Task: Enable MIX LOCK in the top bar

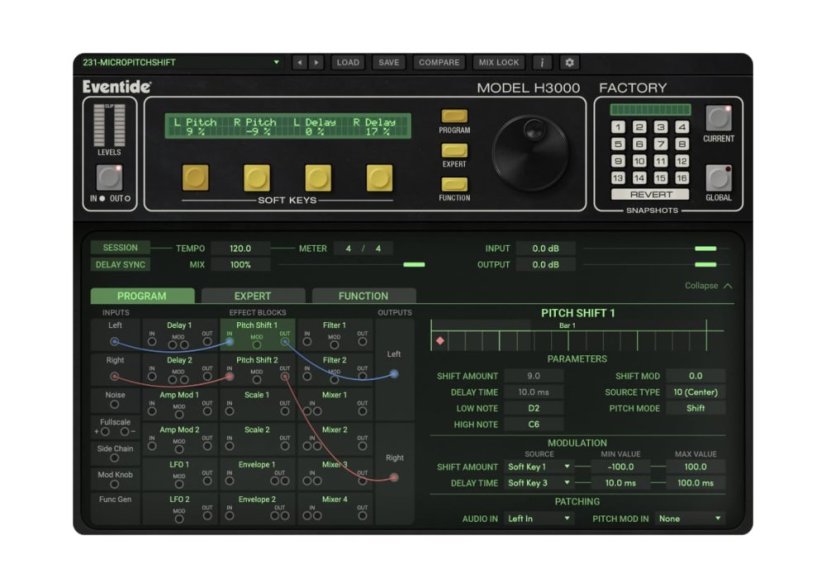Action: pyautogui.click(x=497, y=61)
